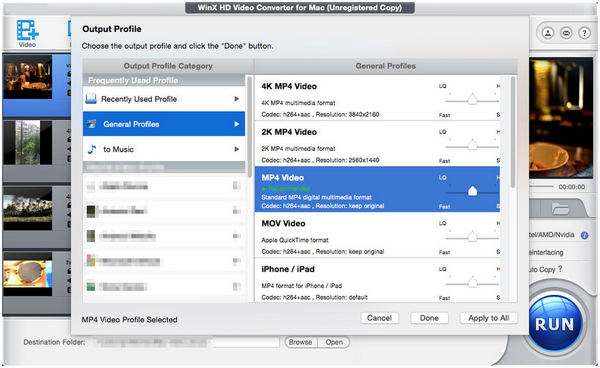Screen dimensions: 600x368
Task: Click the General Profiles list scrollbar
Action: pyautogui.click(x=512, y=132)
